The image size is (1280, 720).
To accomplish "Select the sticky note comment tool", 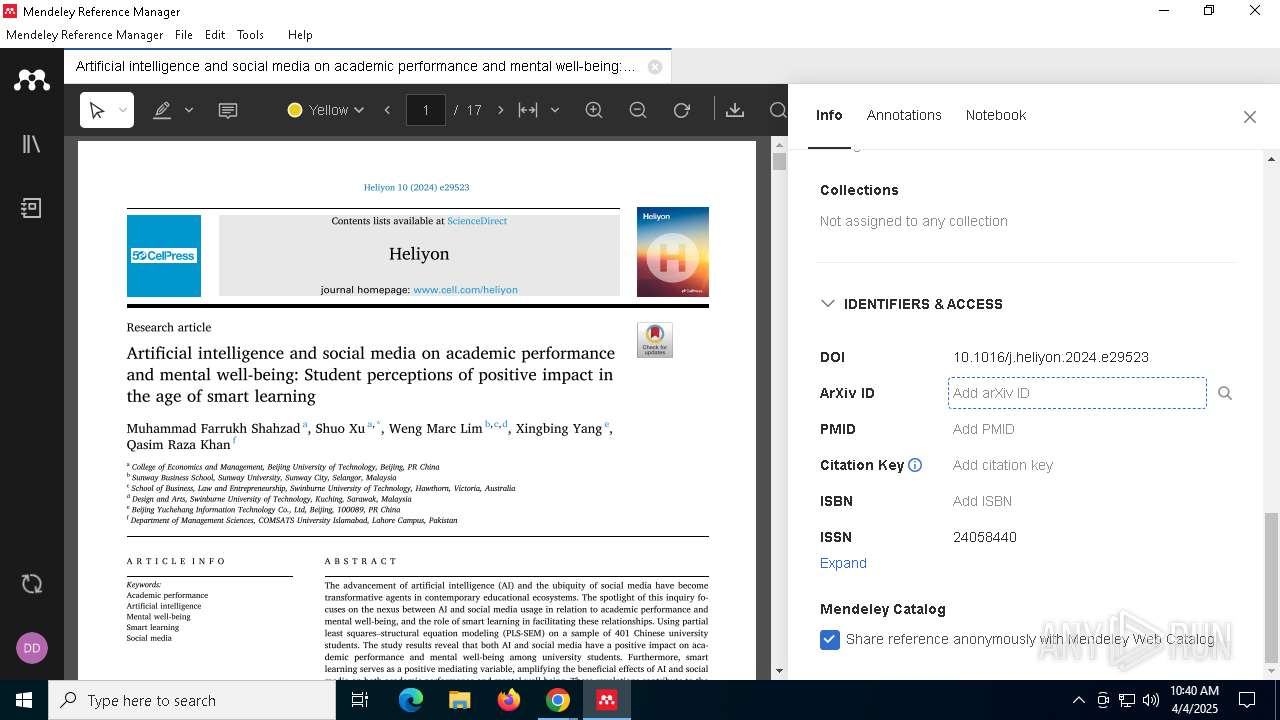I will (228, 110).
